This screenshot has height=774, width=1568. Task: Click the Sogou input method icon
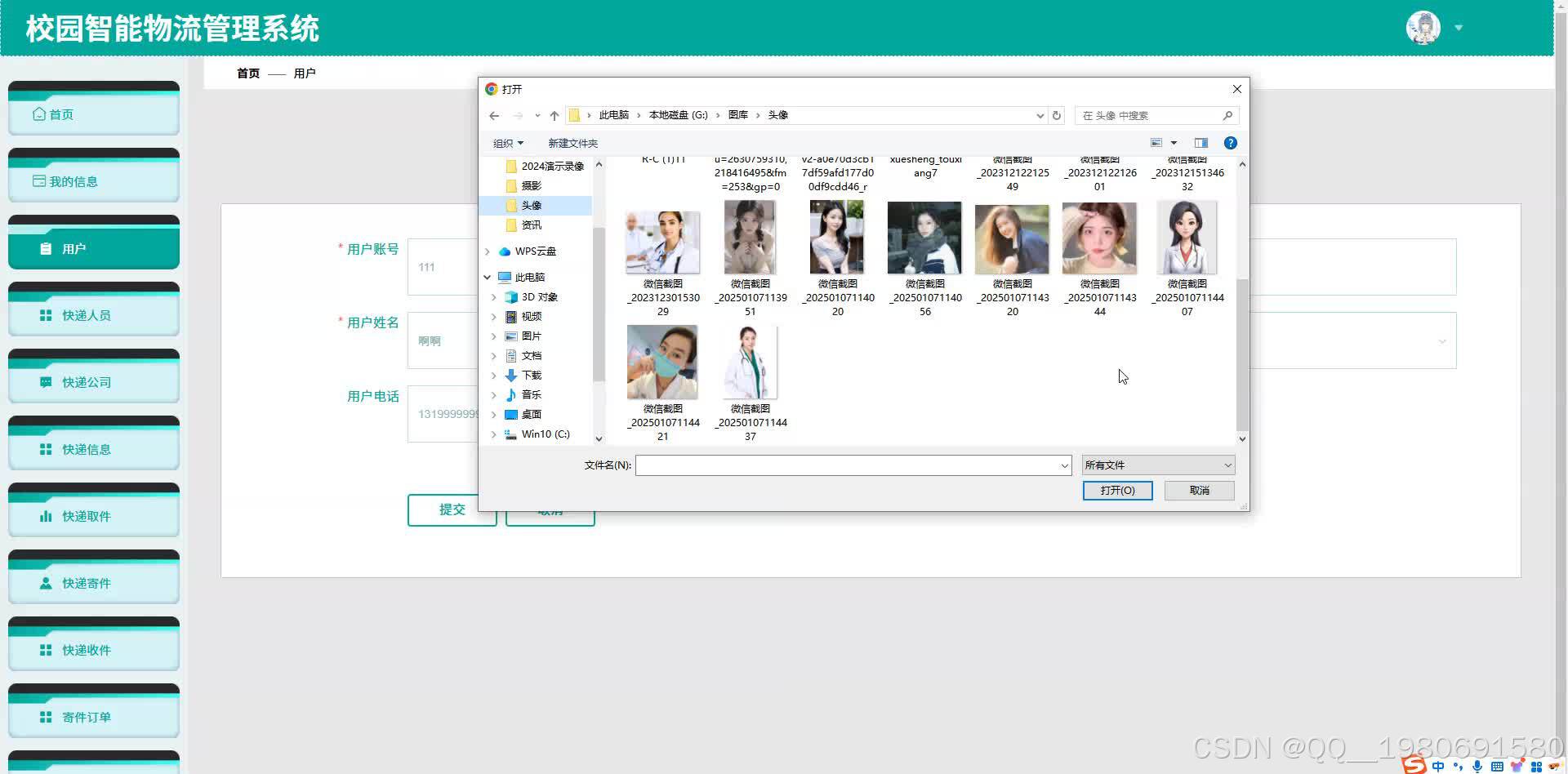(x=1414, y=766)
